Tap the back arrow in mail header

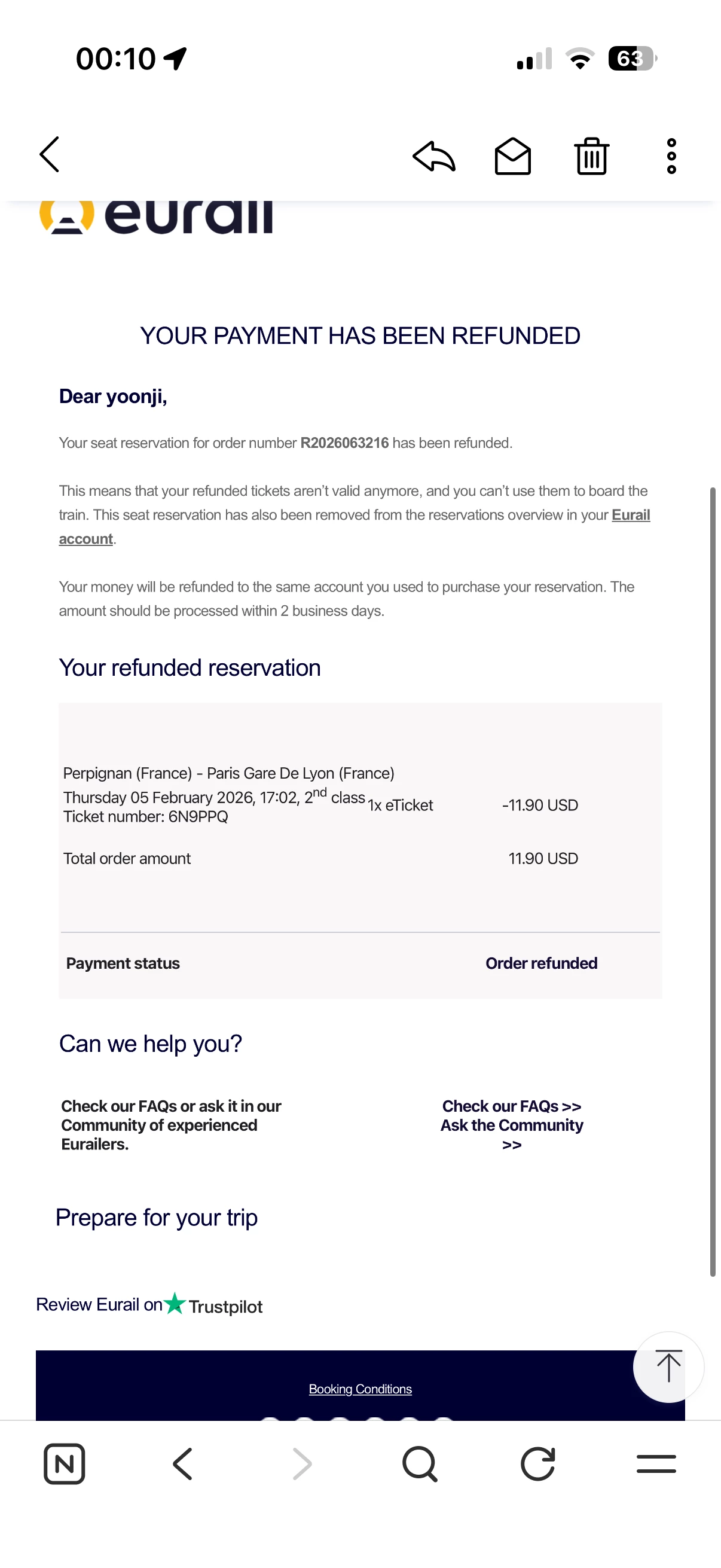pyautogui.click(x=50, y=155)
